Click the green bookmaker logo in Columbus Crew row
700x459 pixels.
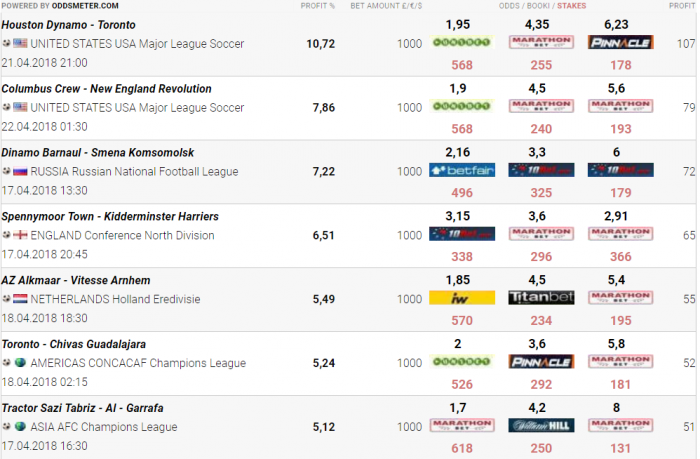click(462, 106)
